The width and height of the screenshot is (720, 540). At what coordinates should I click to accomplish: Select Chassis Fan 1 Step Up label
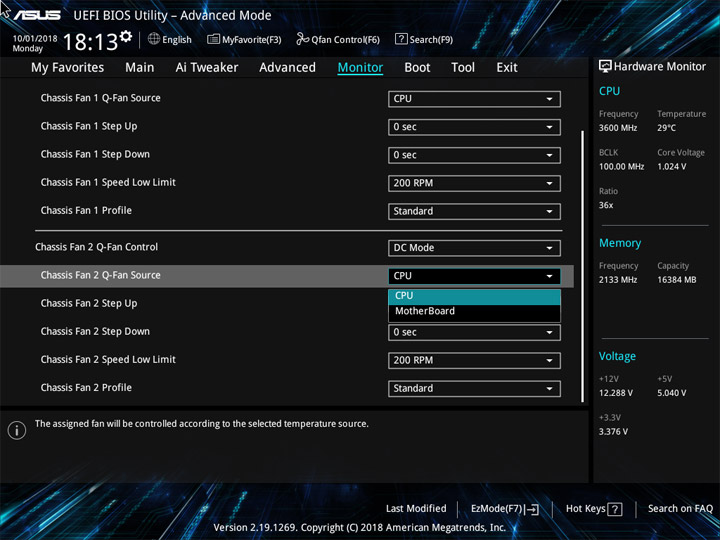(x=89, y=126)
